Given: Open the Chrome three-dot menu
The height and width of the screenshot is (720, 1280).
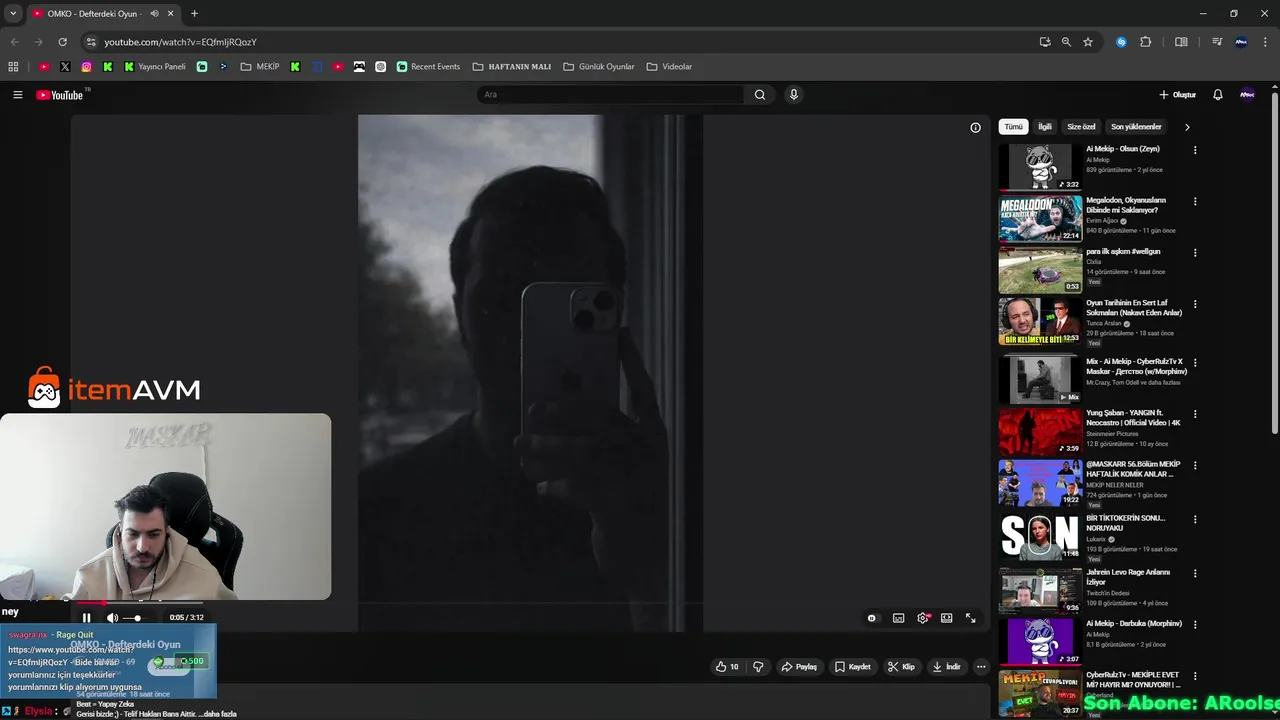Looking at the screenshot, I should [1266, 42].
